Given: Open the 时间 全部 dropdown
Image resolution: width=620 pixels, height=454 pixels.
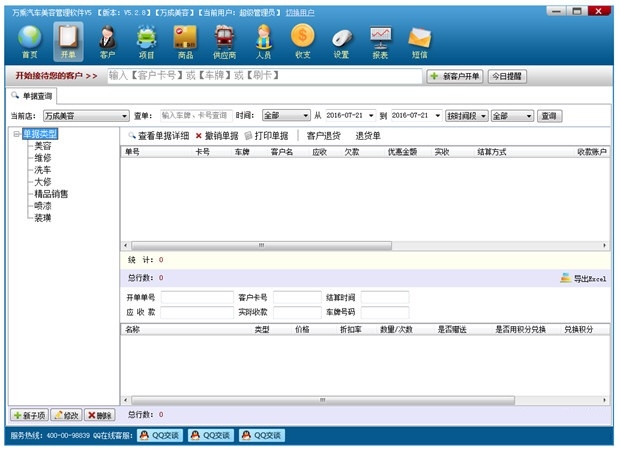Looking at the screenshot, I should (286, 115).
